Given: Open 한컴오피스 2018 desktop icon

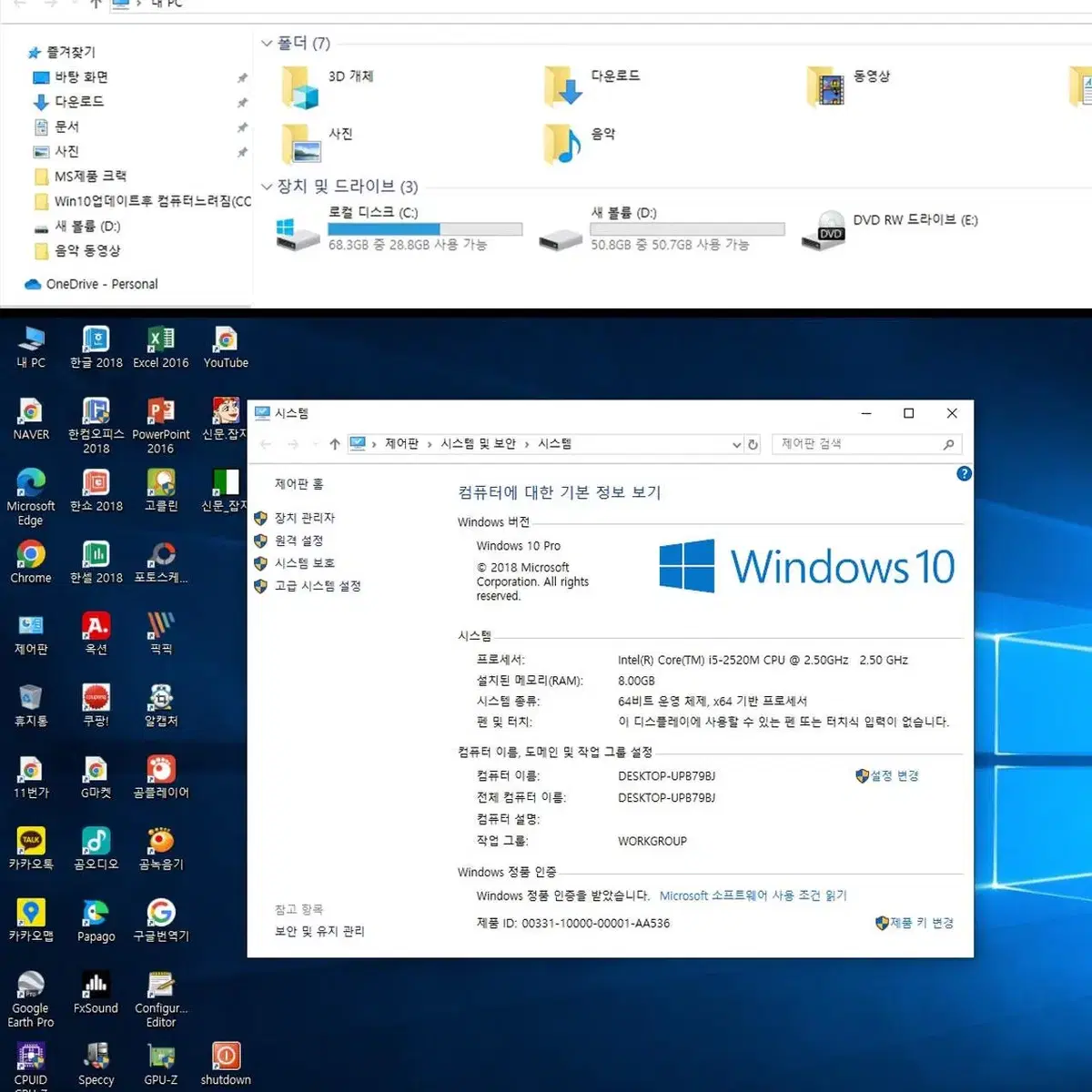Looking at the screenshot, I should [96, 426].
